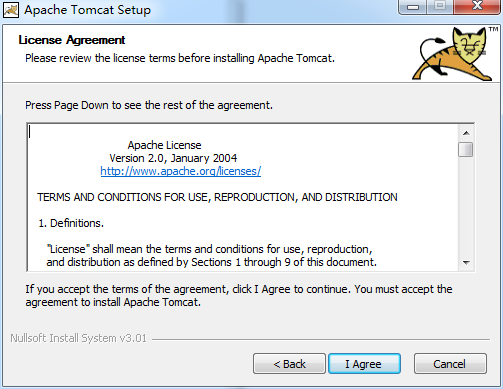Click the I Agree button
This screenshot has height=389, width=503.
coord(364,364)
